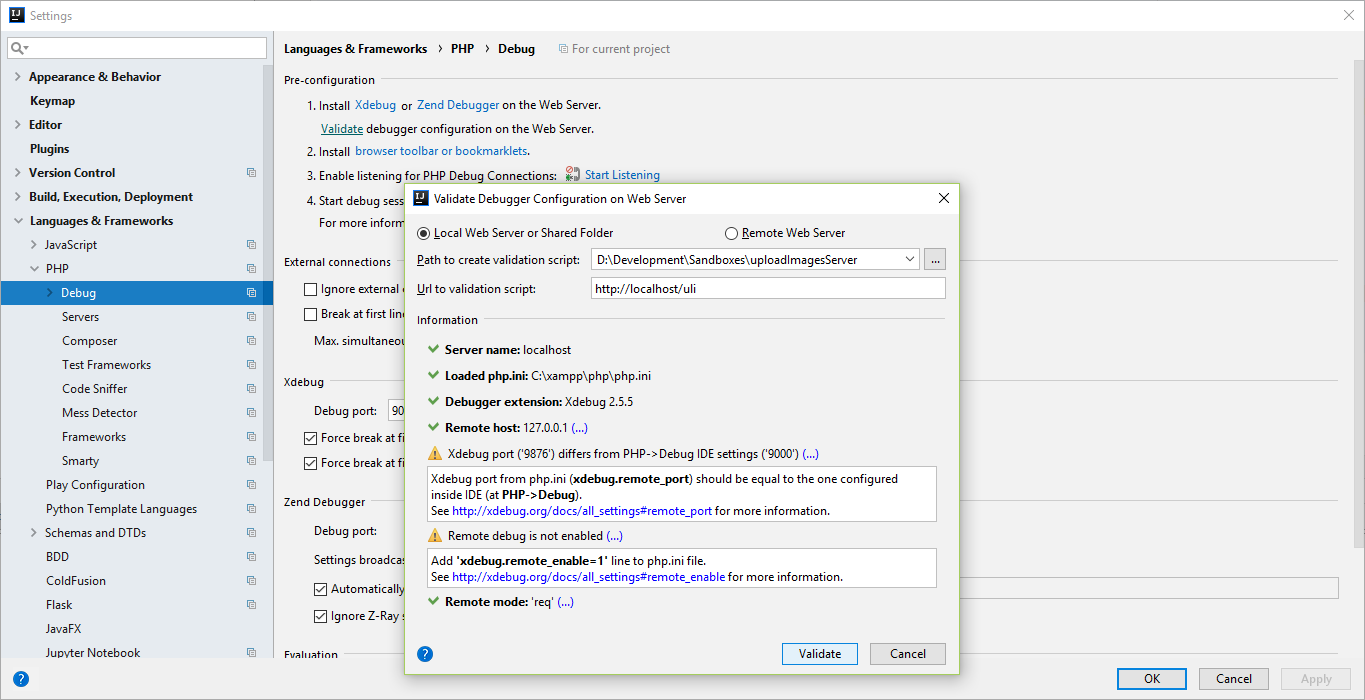1365x700 pixels.
Task: Select the Remote Web Server option
Action: coord(732,233)
